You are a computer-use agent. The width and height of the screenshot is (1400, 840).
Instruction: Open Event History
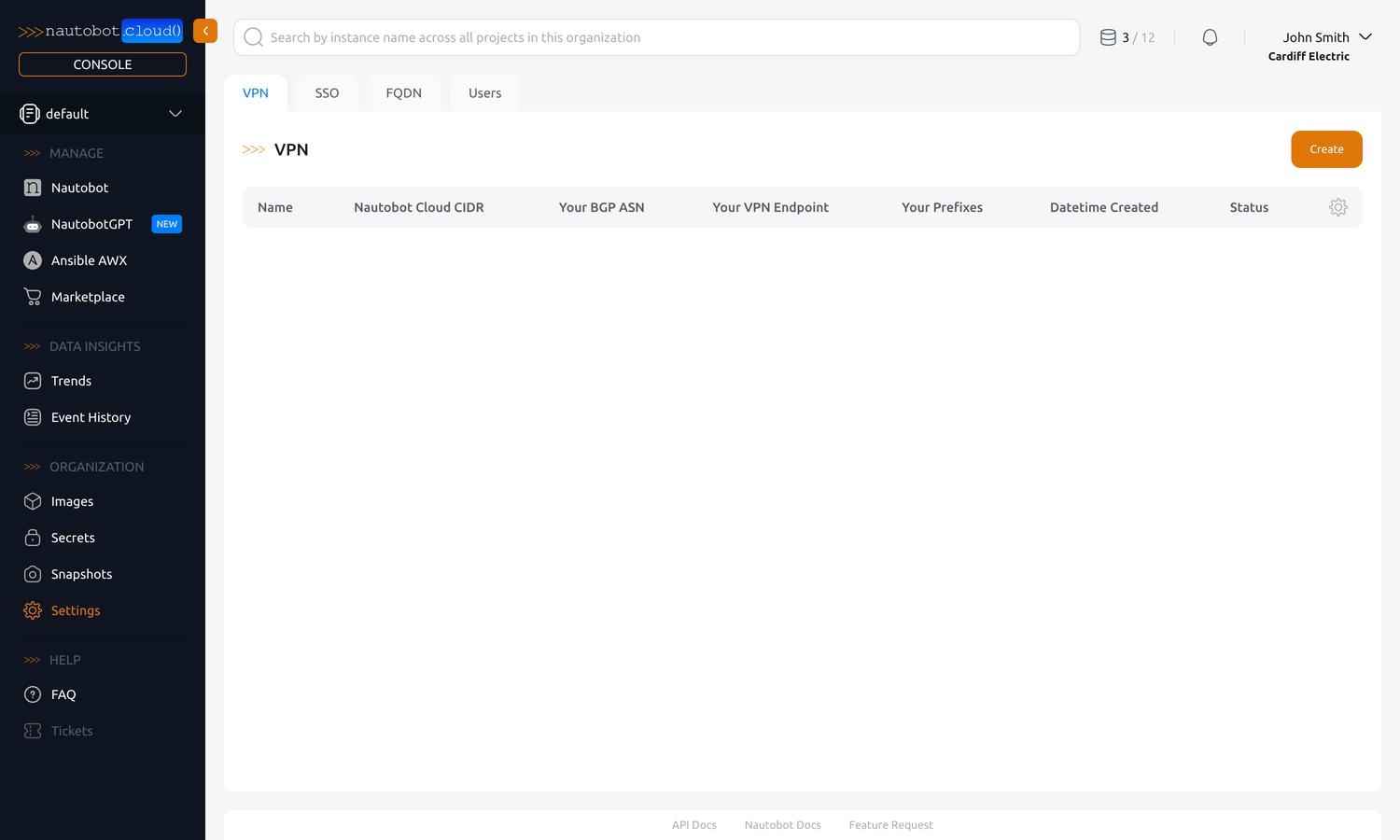91,417
